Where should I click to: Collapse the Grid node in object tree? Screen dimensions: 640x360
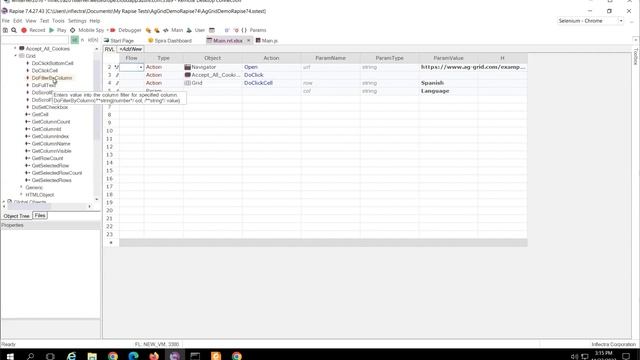pos(16,56)
